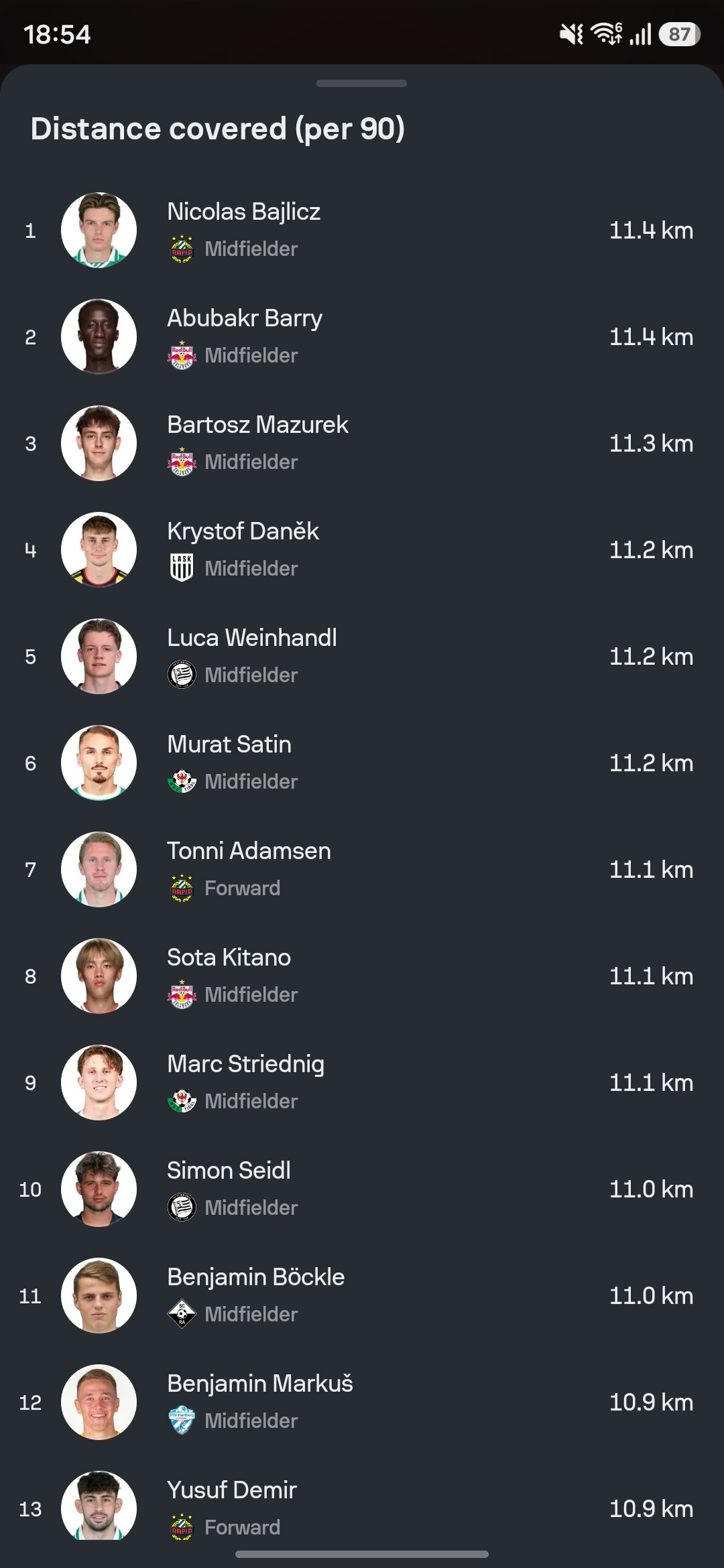The width and height of the screenshot is (724, 1568).
Task: Tap Benjamin Böckle's 11.0 km value
Action: point(651,1295)
